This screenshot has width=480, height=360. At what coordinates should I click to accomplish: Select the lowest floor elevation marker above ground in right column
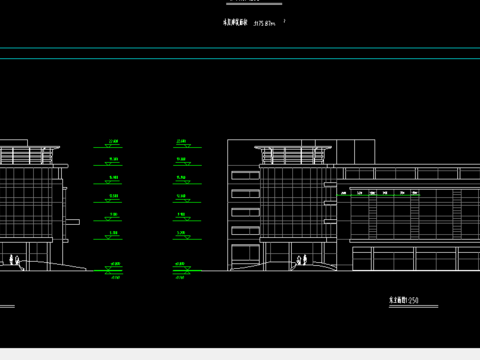(x=187, y=236)
